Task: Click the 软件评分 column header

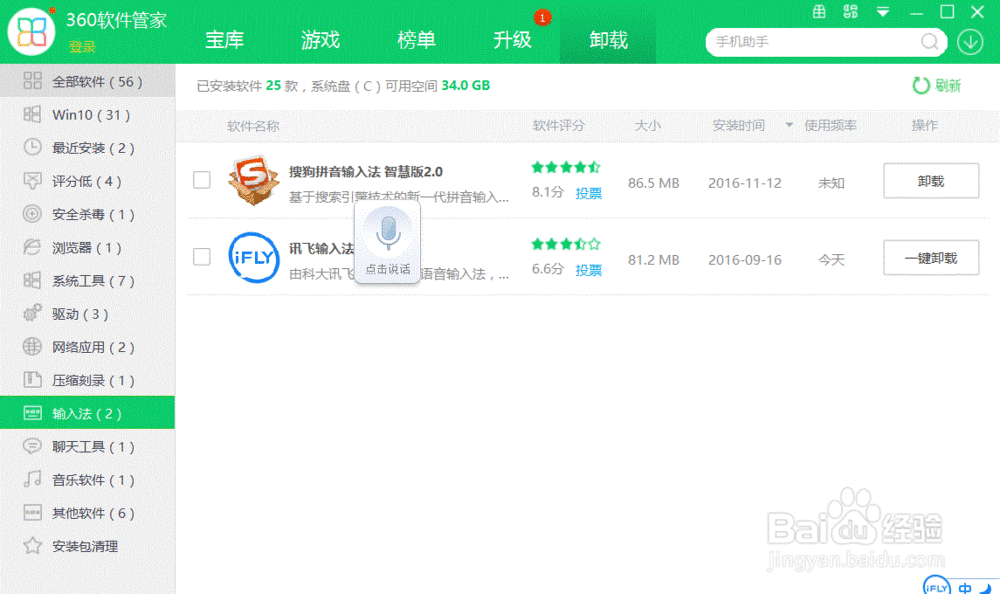Action: click(x=558, y=125)
